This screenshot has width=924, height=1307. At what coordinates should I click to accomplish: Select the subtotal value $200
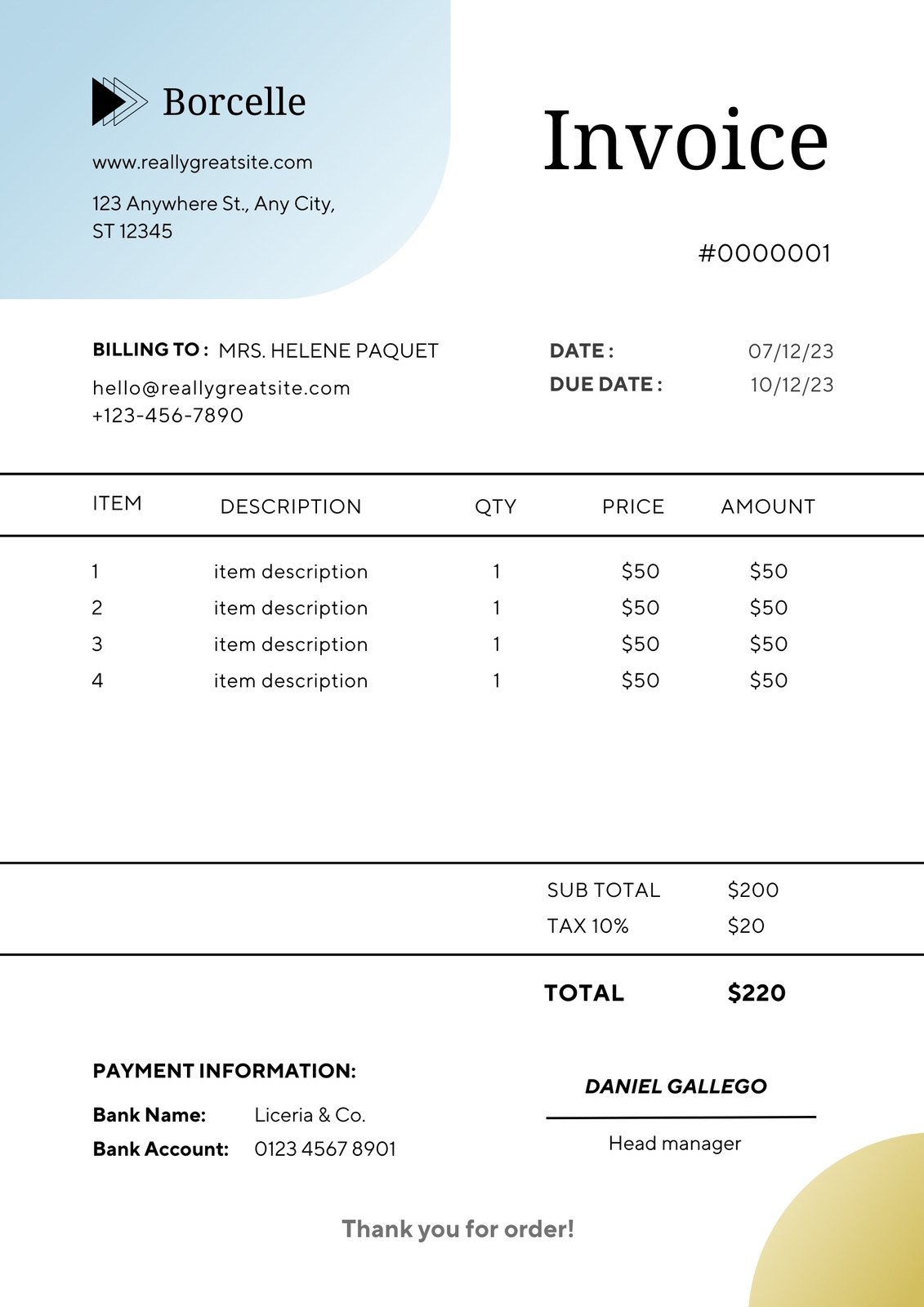[753, 890]
